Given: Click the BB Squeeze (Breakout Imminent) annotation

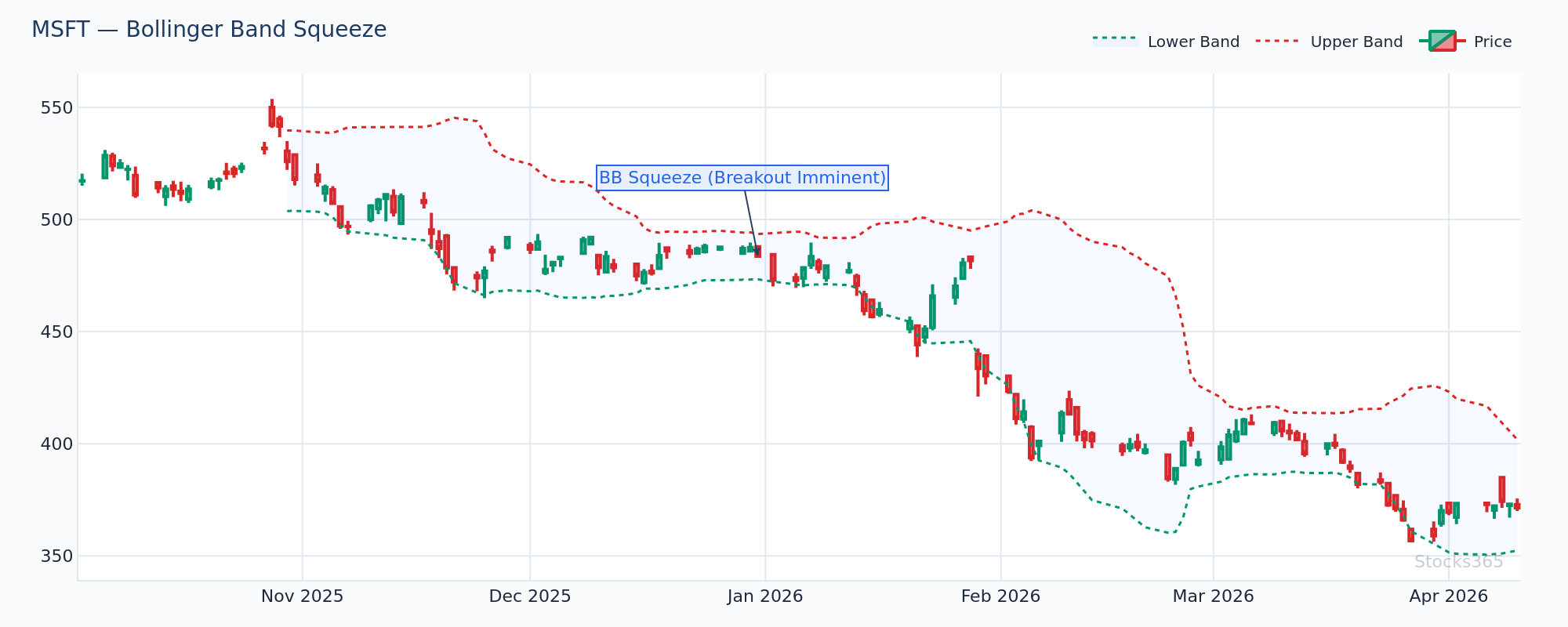Looking at the screenshot, I should 742,178.
